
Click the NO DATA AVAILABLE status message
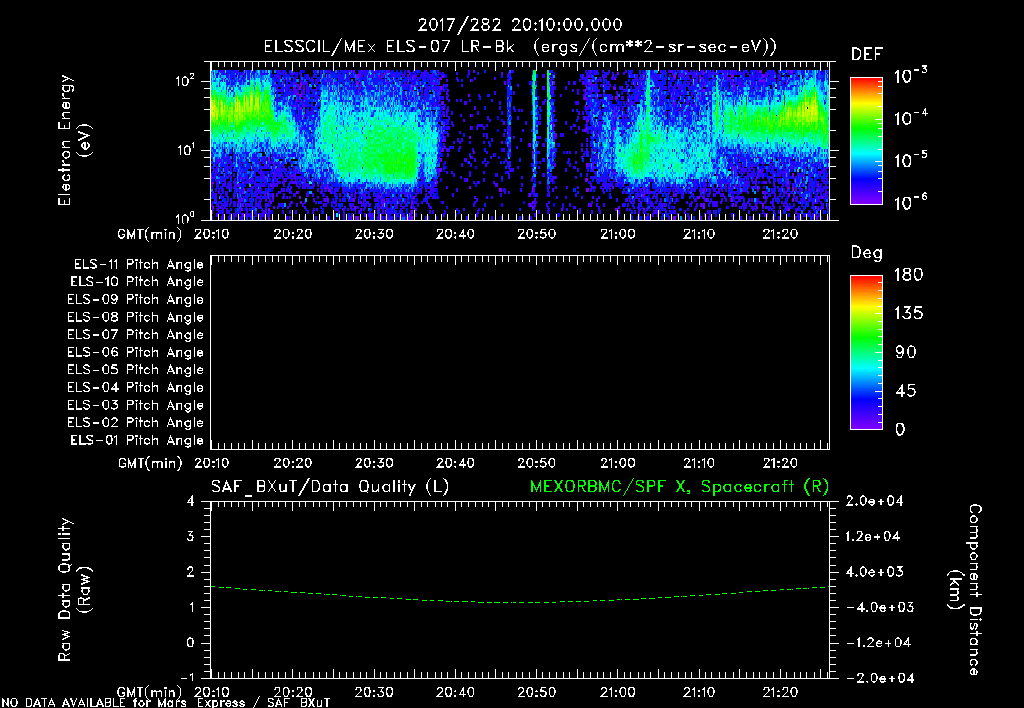[167, 703]
